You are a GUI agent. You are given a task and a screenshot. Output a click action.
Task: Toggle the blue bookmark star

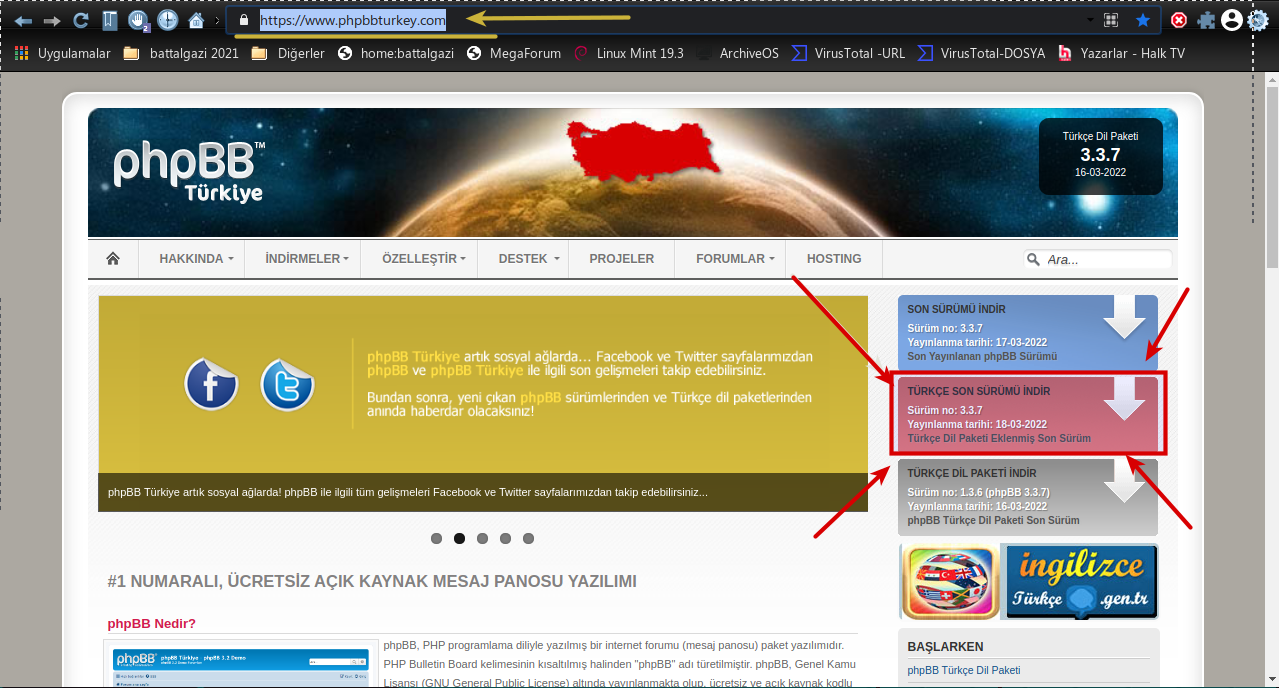coord(1142,20)
